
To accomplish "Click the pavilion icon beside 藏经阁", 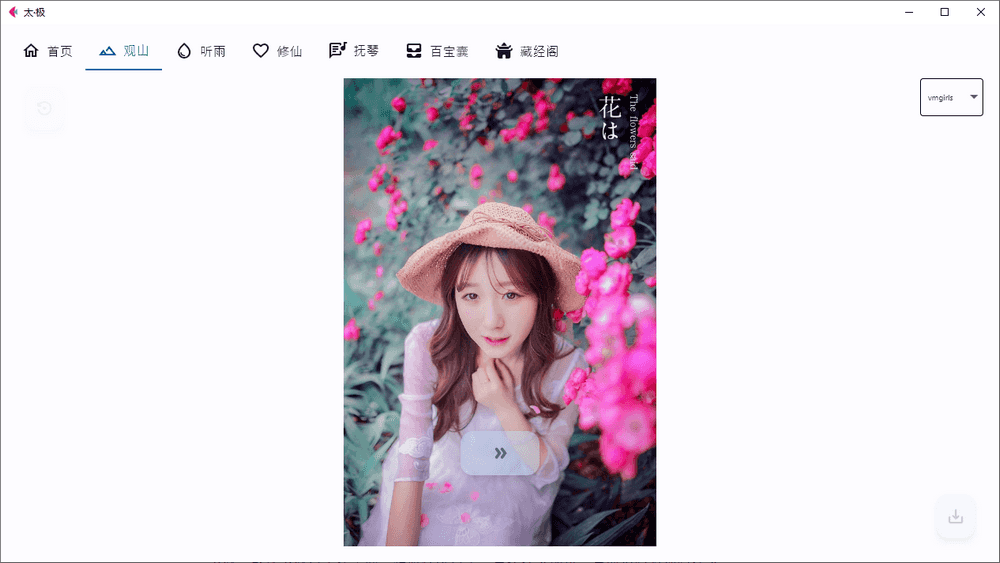I will pyautogui.click(x=503, y=51).
